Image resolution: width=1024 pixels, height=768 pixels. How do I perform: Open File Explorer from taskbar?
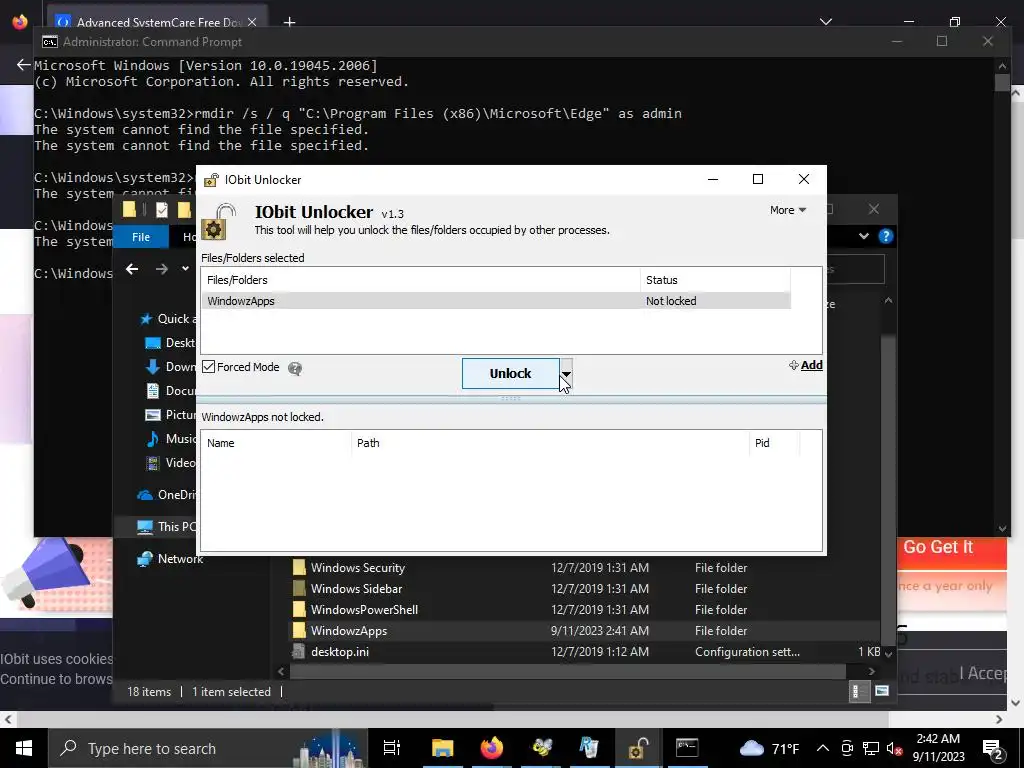tap(442, 748)
